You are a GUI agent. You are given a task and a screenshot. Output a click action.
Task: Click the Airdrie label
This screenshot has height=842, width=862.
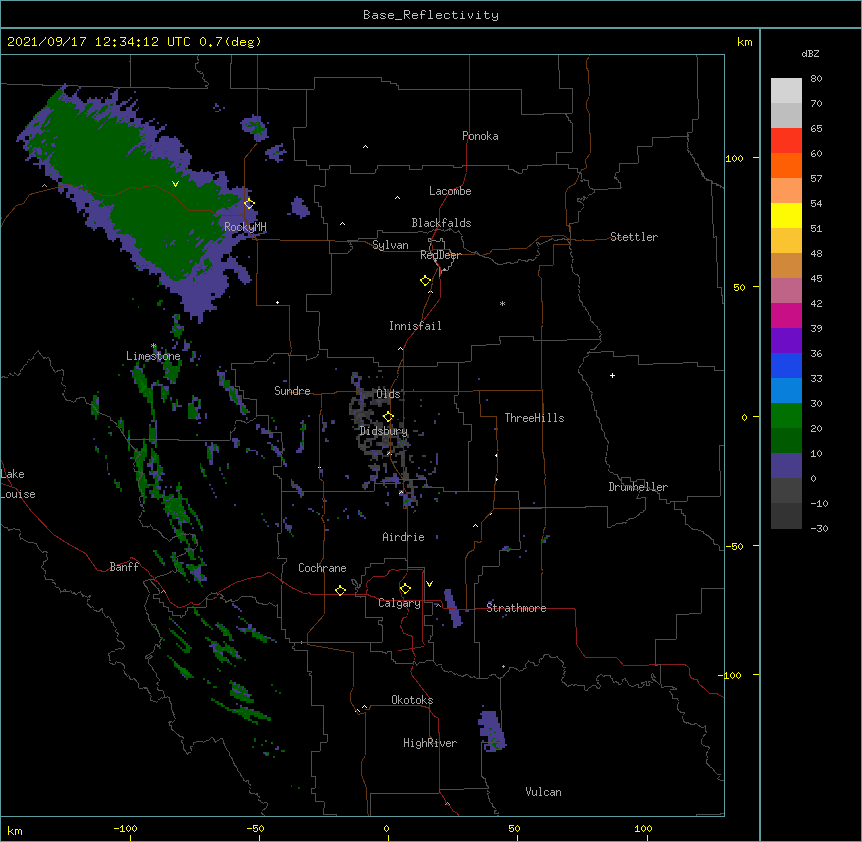click(404, 537)
